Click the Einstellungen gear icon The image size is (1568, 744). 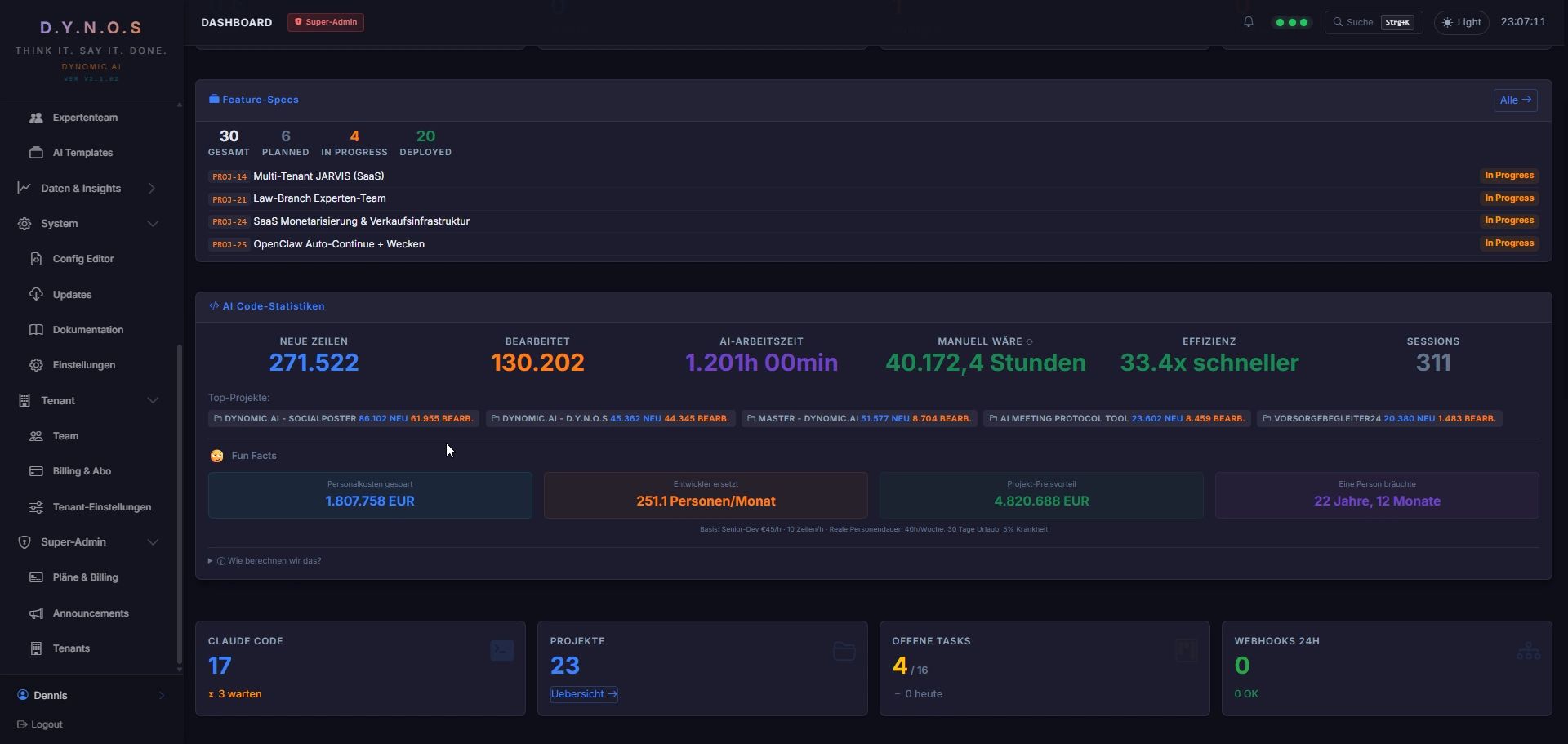(36, 365)
